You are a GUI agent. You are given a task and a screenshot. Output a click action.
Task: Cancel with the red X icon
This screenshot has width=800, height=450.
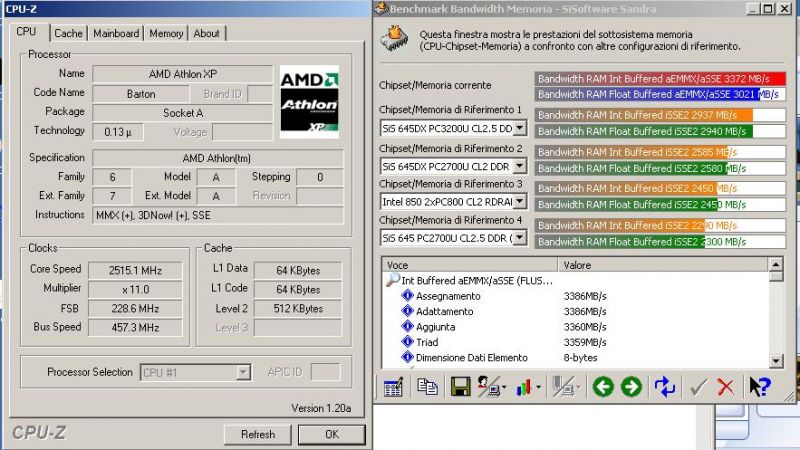pyautogui.click(x=726, y=387)
